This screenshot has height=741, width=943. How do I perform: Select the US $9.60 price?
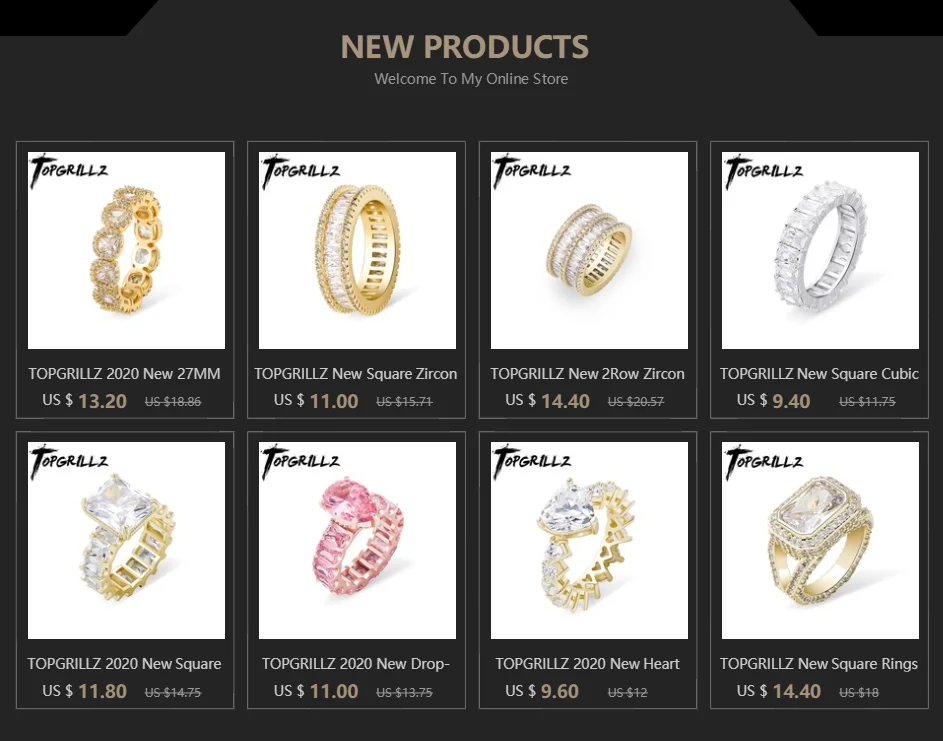(x=542, y=691)
